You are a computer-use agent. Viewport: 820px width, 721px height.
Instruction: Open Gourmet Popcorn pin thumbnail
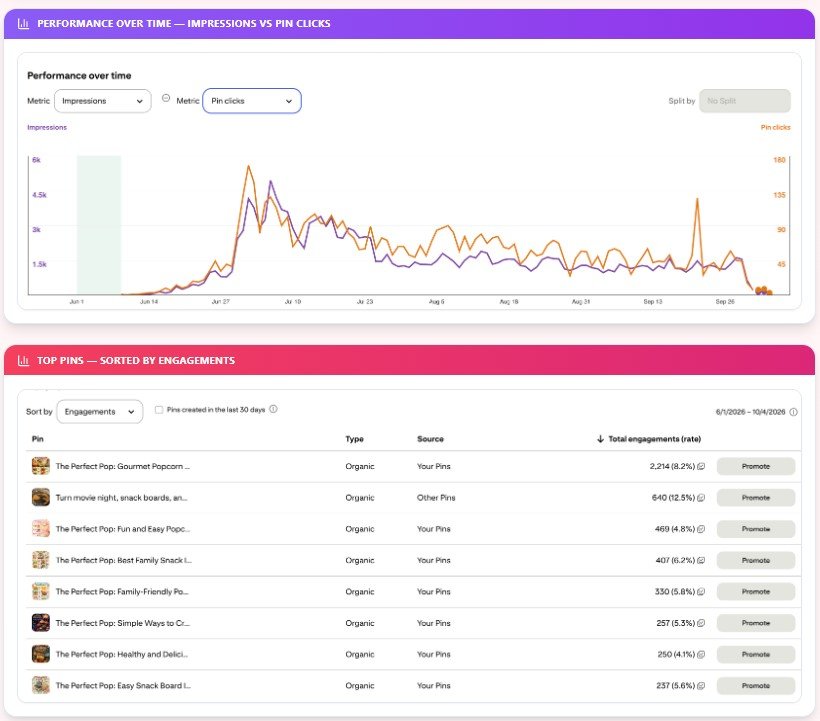pyautogui.click(x=41, y=466)
